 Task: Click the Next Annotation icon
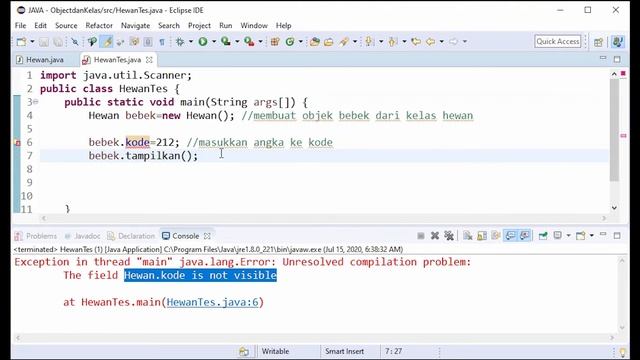pyautogui.click(x=370, y=42)
